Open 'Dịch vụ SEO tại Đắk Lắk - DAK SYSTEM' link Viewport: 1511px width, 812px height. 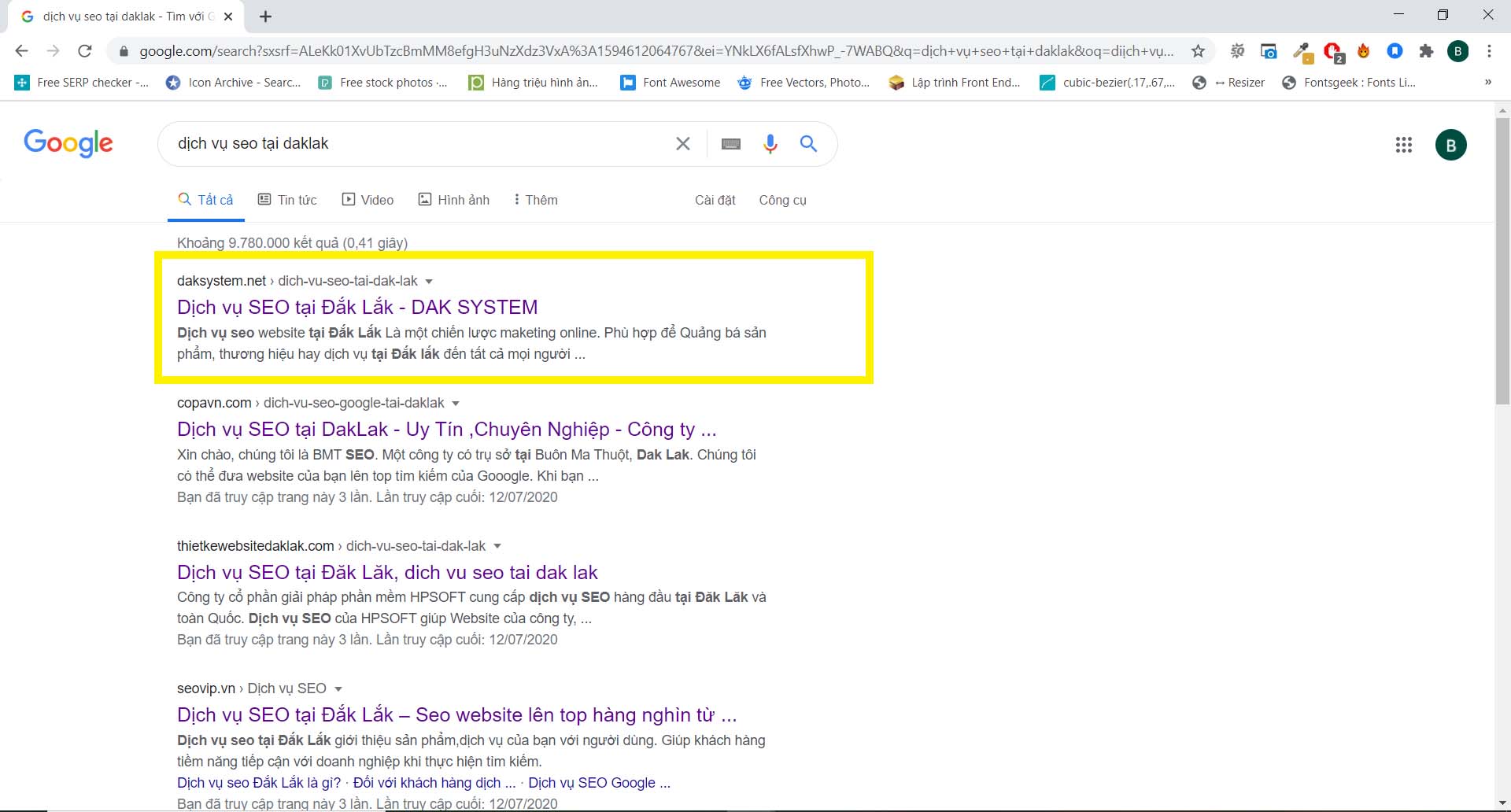[x=357, y=307]
